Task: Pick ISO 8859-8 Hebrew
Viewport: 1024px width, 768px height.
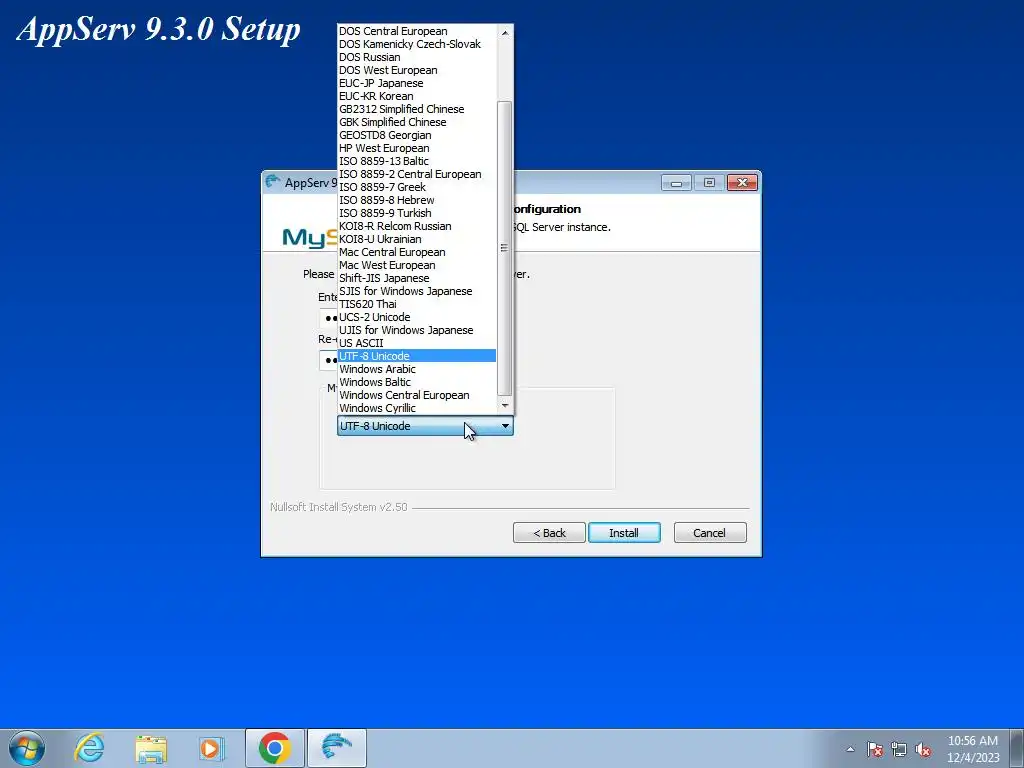Action: [x=417, y=200]
